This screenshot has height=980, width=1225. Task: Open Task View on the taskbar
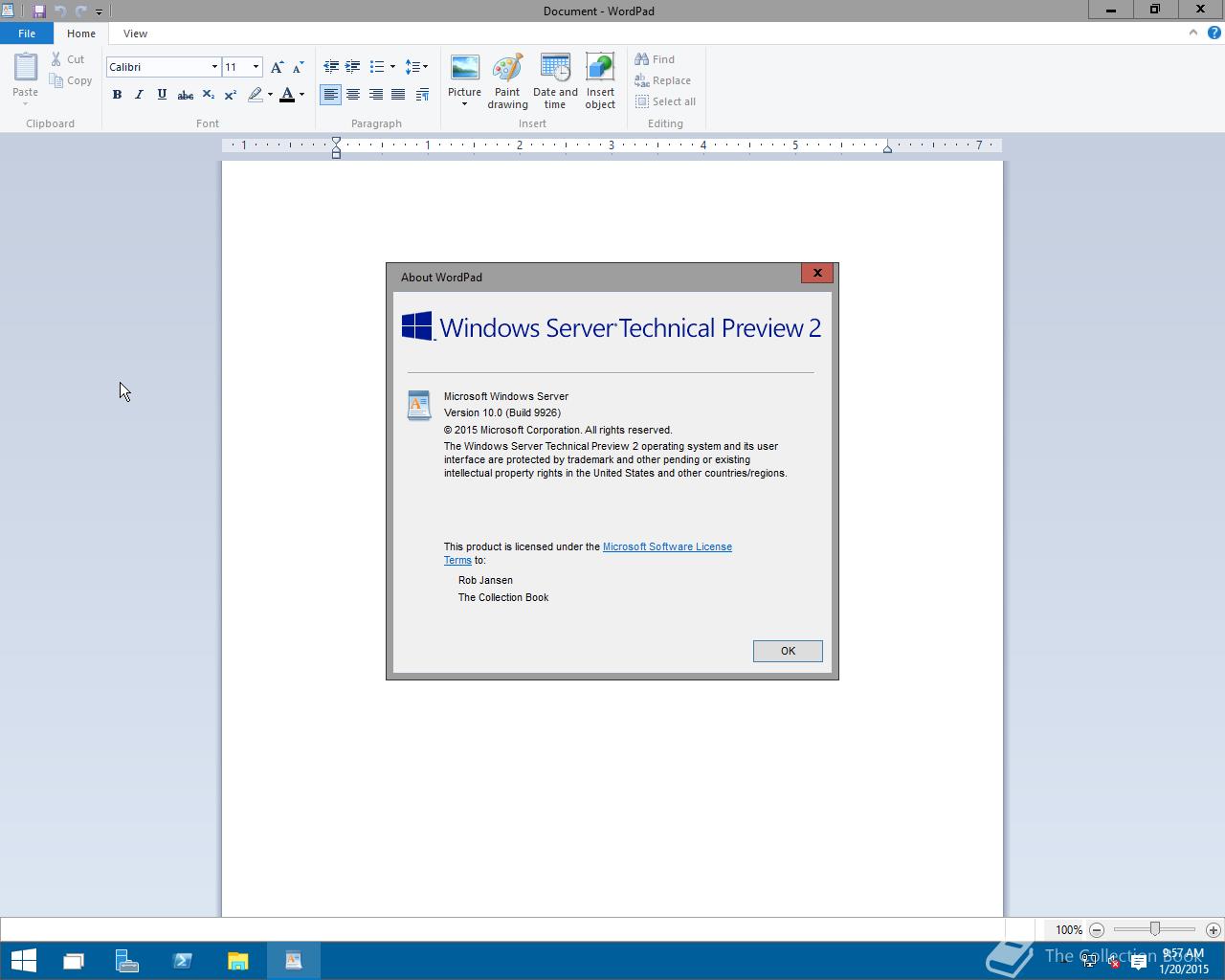tap(74, 960)
